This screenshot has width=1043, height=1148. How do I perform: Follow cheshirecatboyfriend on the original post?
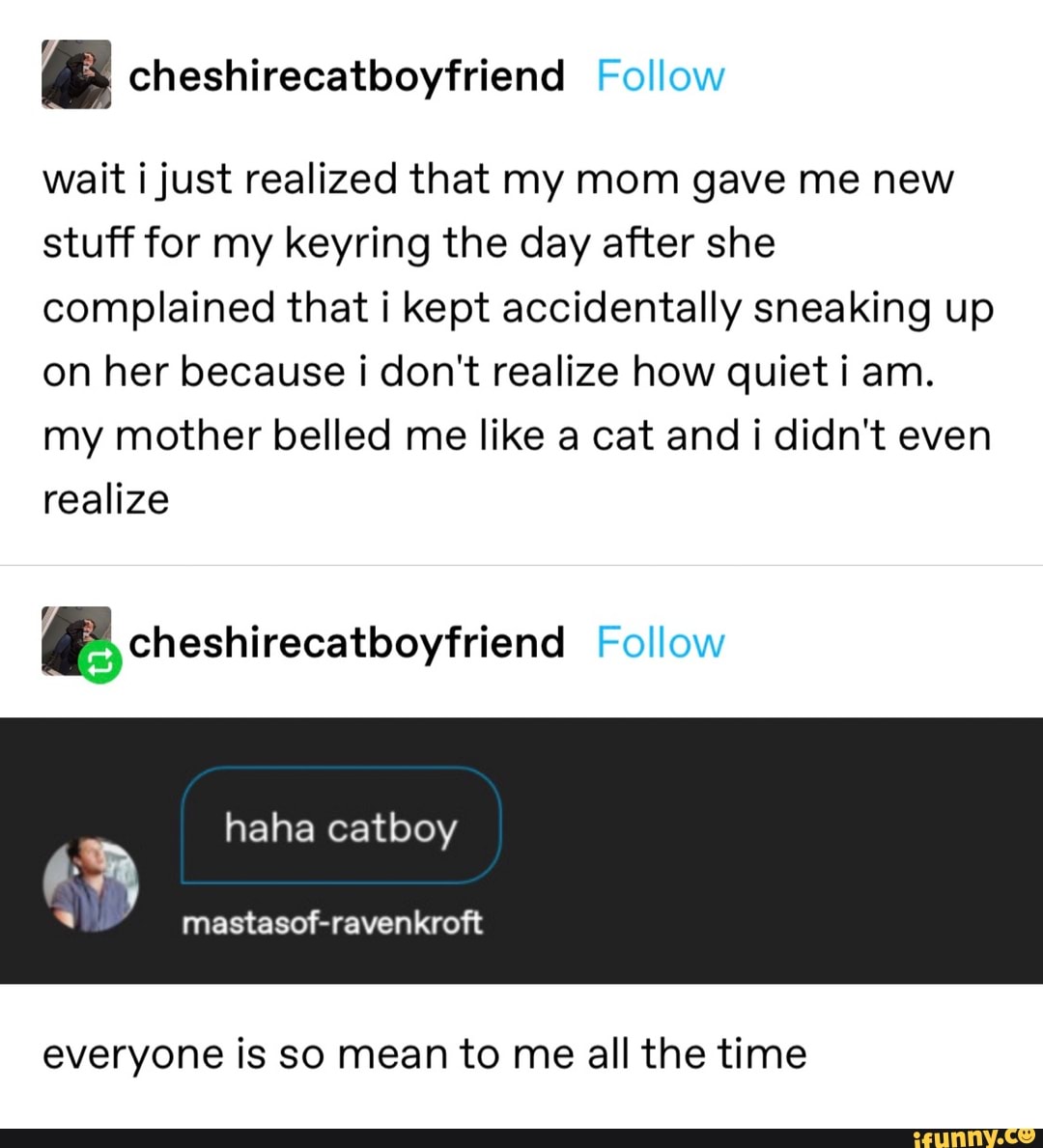point(660,75)
